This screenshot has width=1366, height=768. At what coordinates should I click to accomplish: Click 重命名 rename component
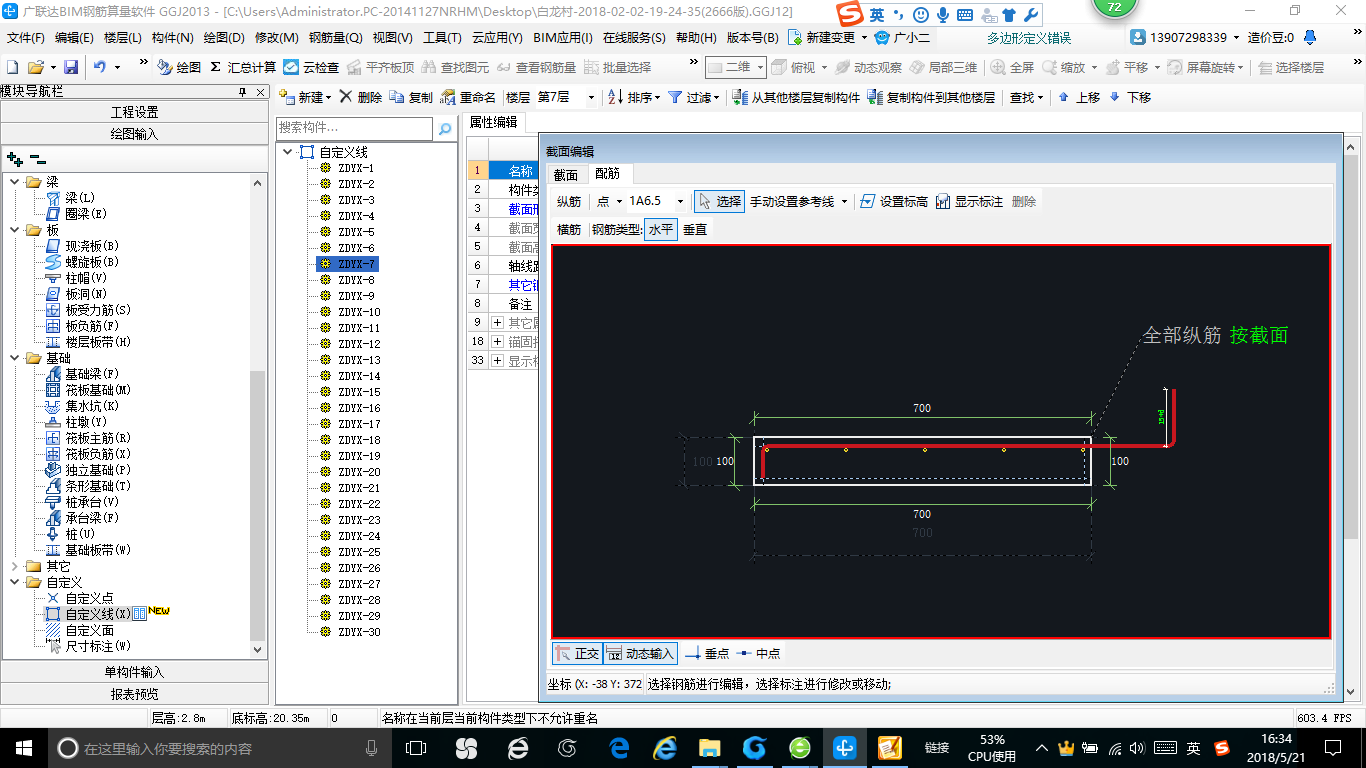point(469,97)
